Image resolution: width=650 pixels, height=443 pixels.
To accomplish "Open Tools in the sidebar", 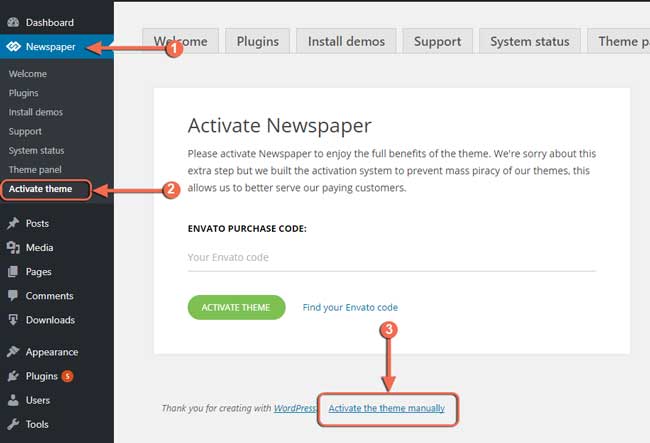I will tap(57, 424).
